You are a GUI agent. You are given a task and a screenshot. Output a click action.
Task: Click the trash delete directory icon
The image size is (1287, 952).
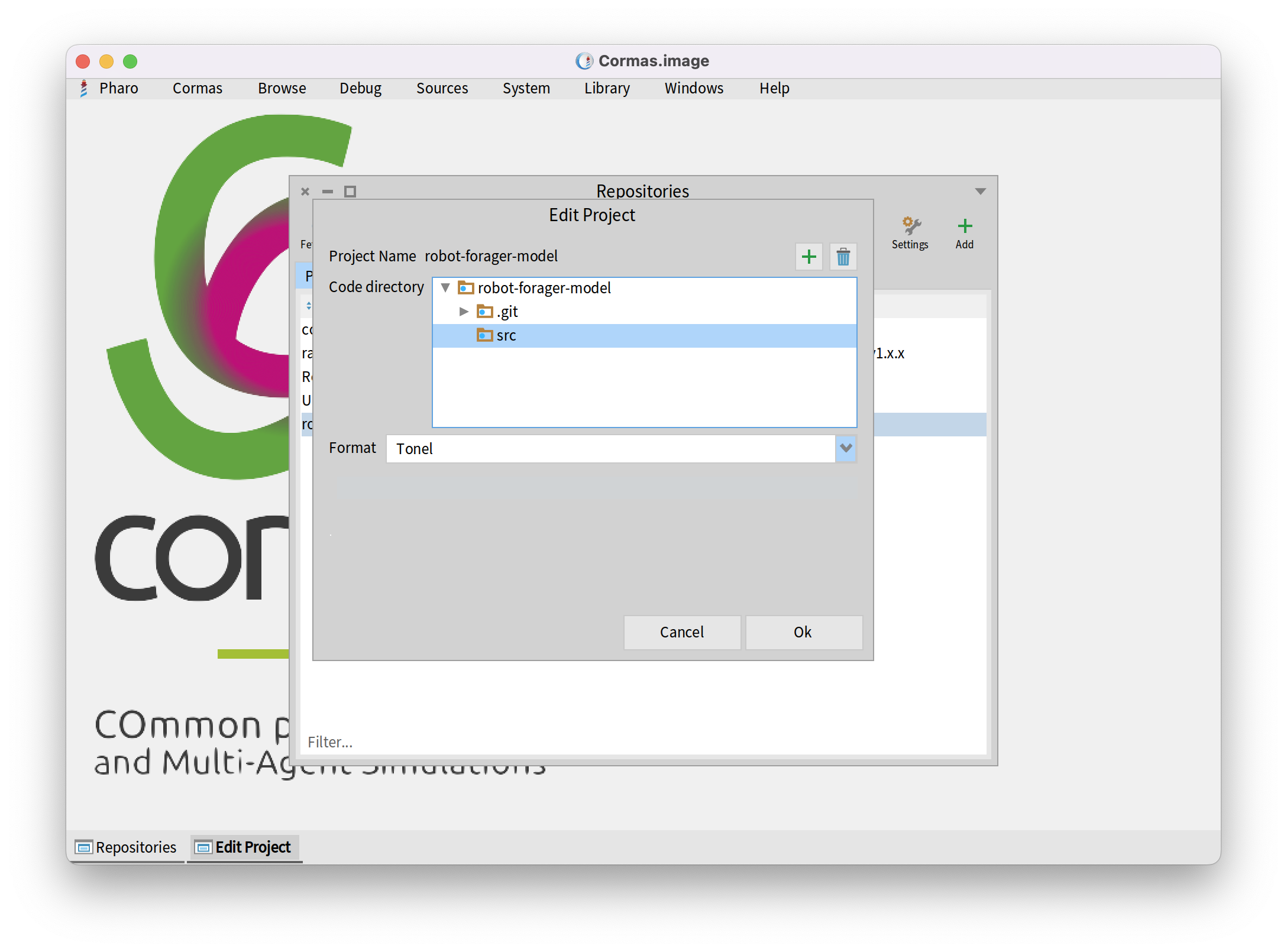point(843,257)
